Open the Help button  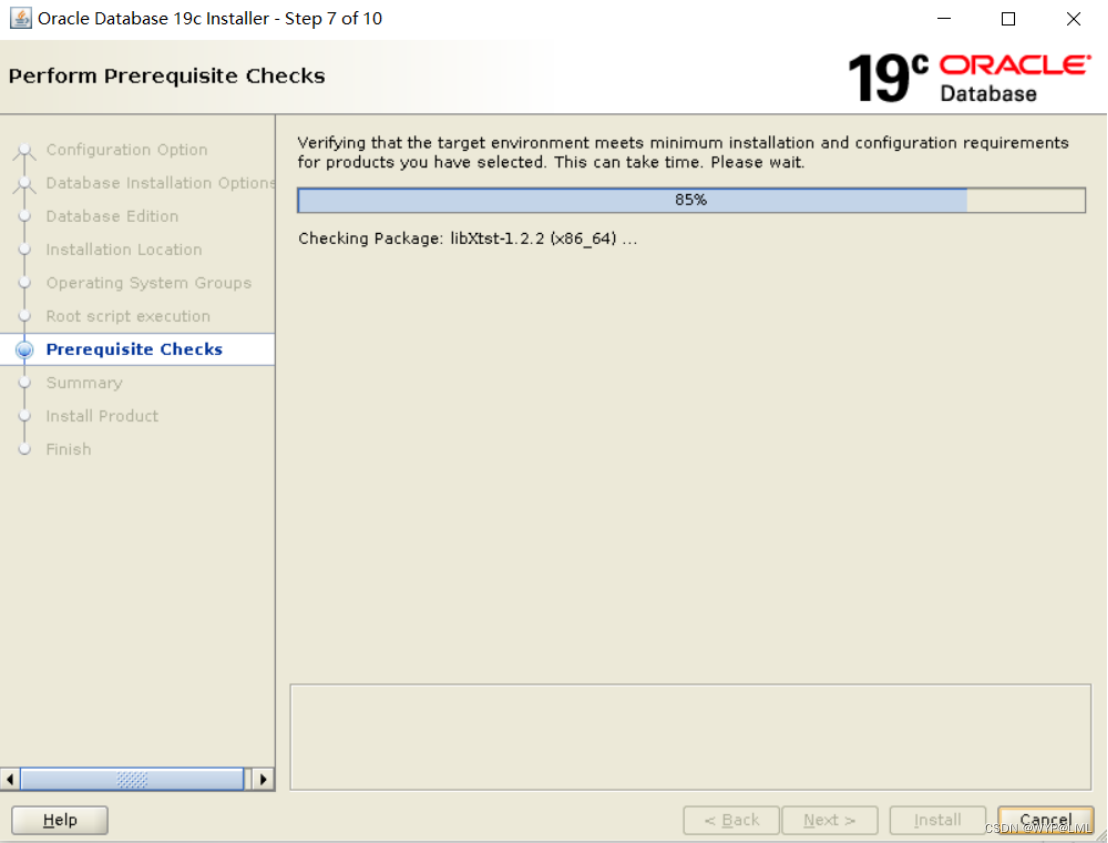(x=60, y=820)
